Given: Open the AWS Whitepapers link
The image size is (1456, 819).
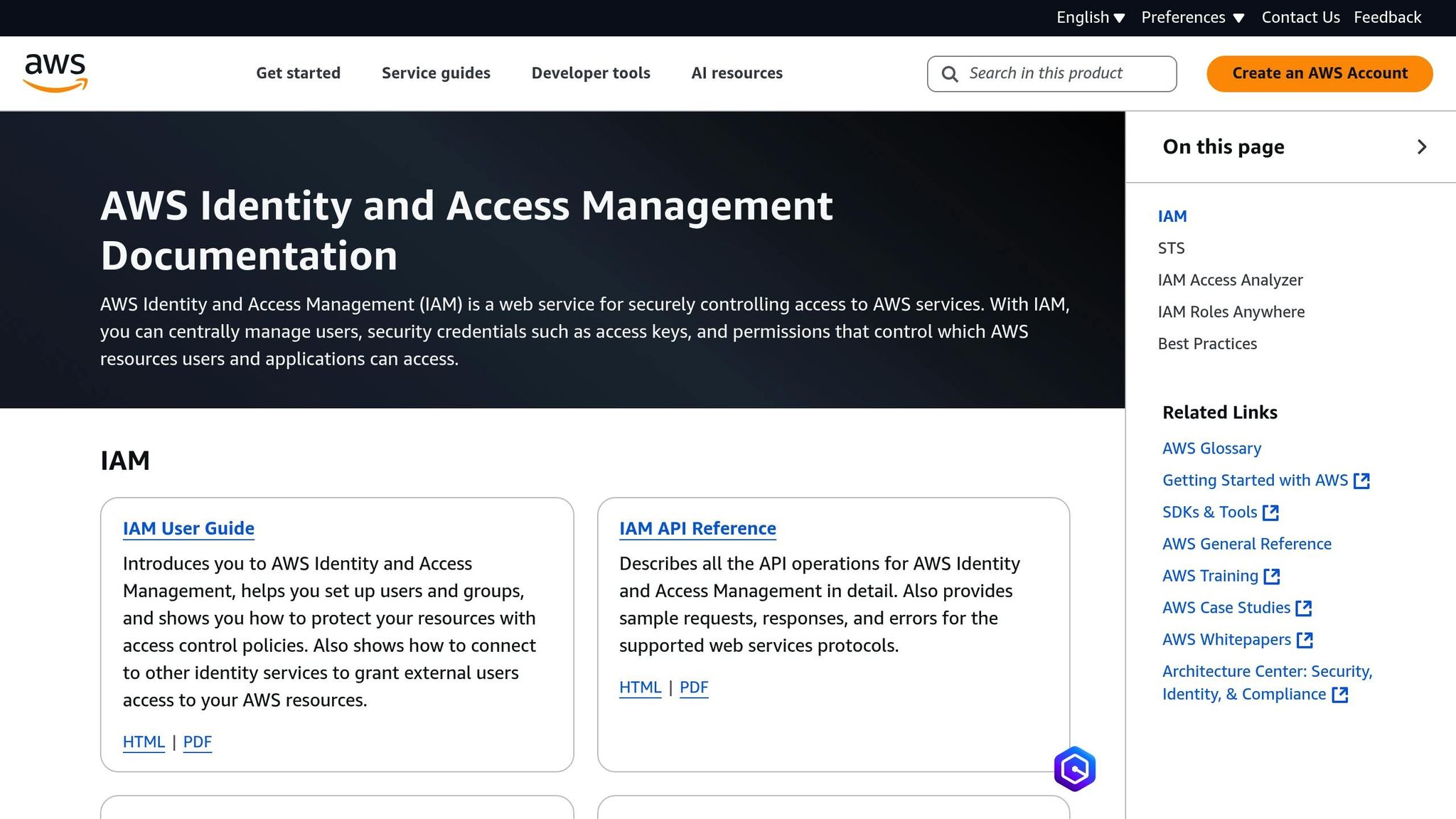Looking at the screenshot, I should pyautogui.click(x=1226, y=641).
